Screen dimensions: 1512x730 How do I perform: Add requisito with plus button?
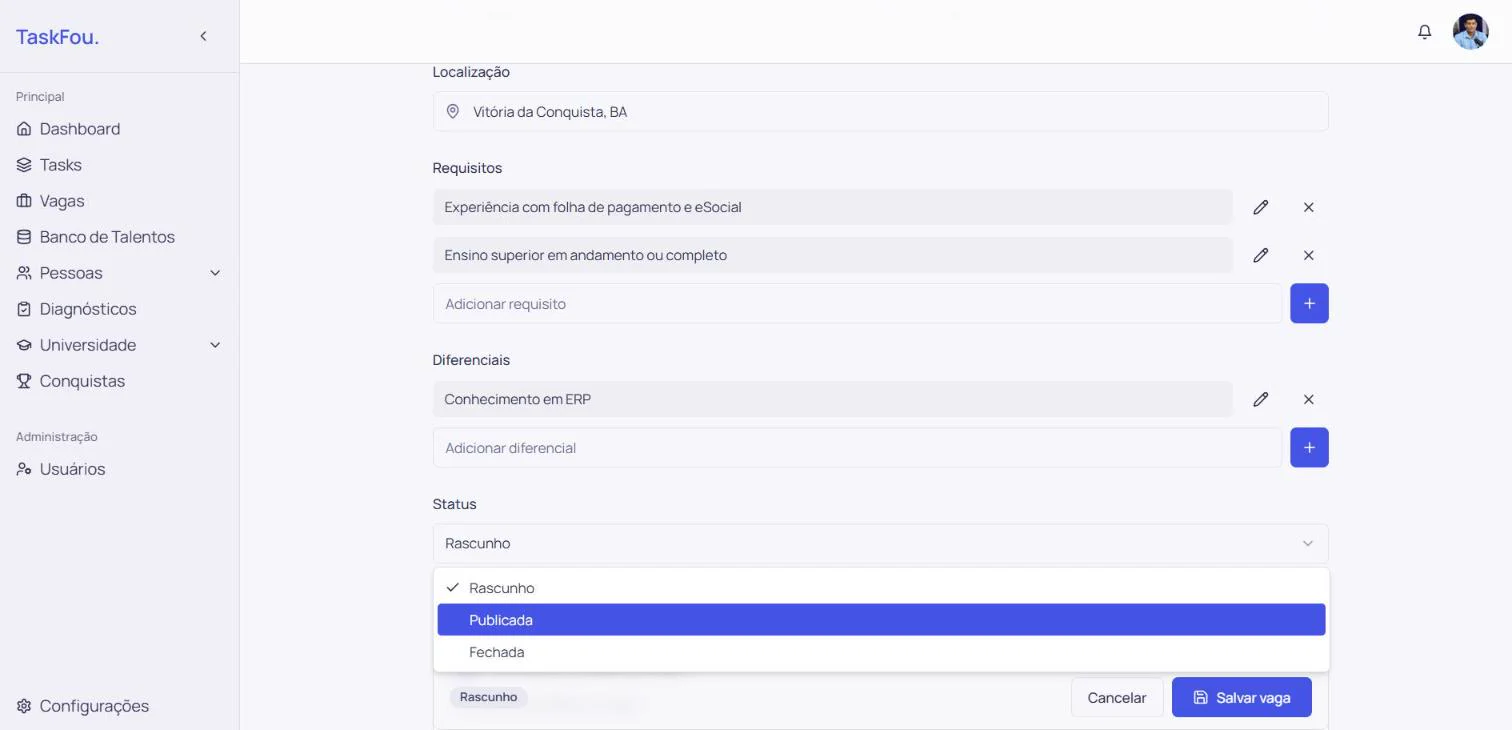point(1309,303)
